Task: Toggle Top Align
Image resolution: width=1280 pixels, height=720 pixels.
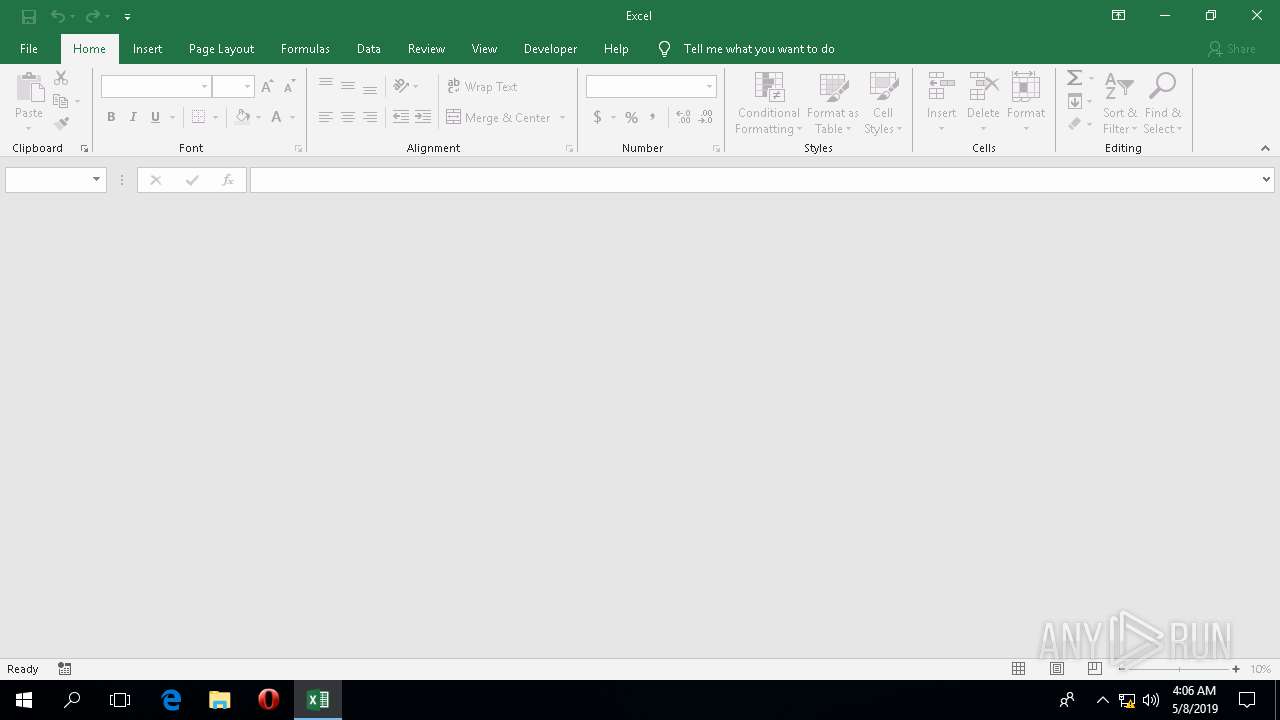Action: (x=326, y=86)
